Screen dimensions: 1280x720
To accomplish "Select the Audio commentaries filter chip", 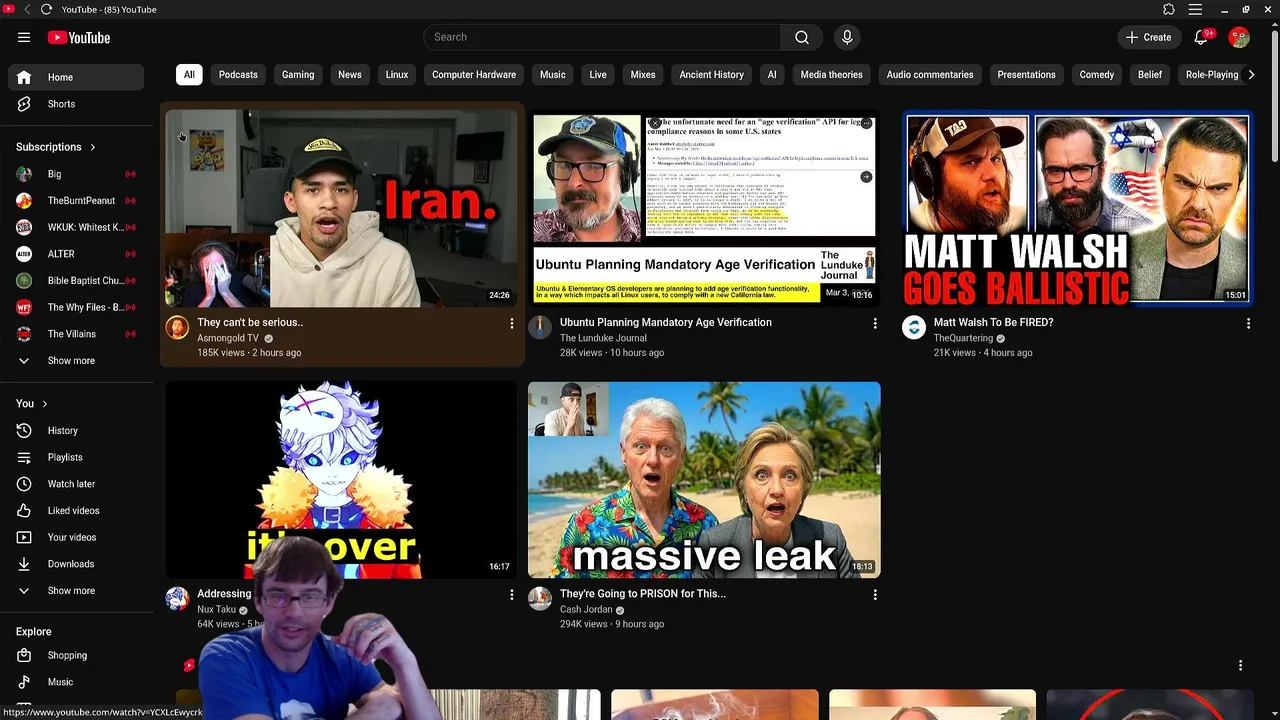I will pos(930,75).
